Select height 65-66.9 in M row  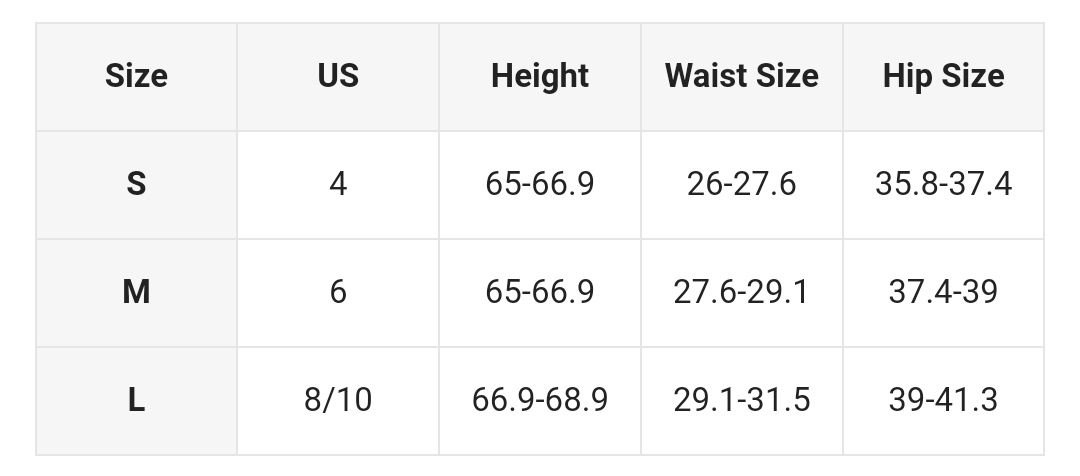click(540, 293)
